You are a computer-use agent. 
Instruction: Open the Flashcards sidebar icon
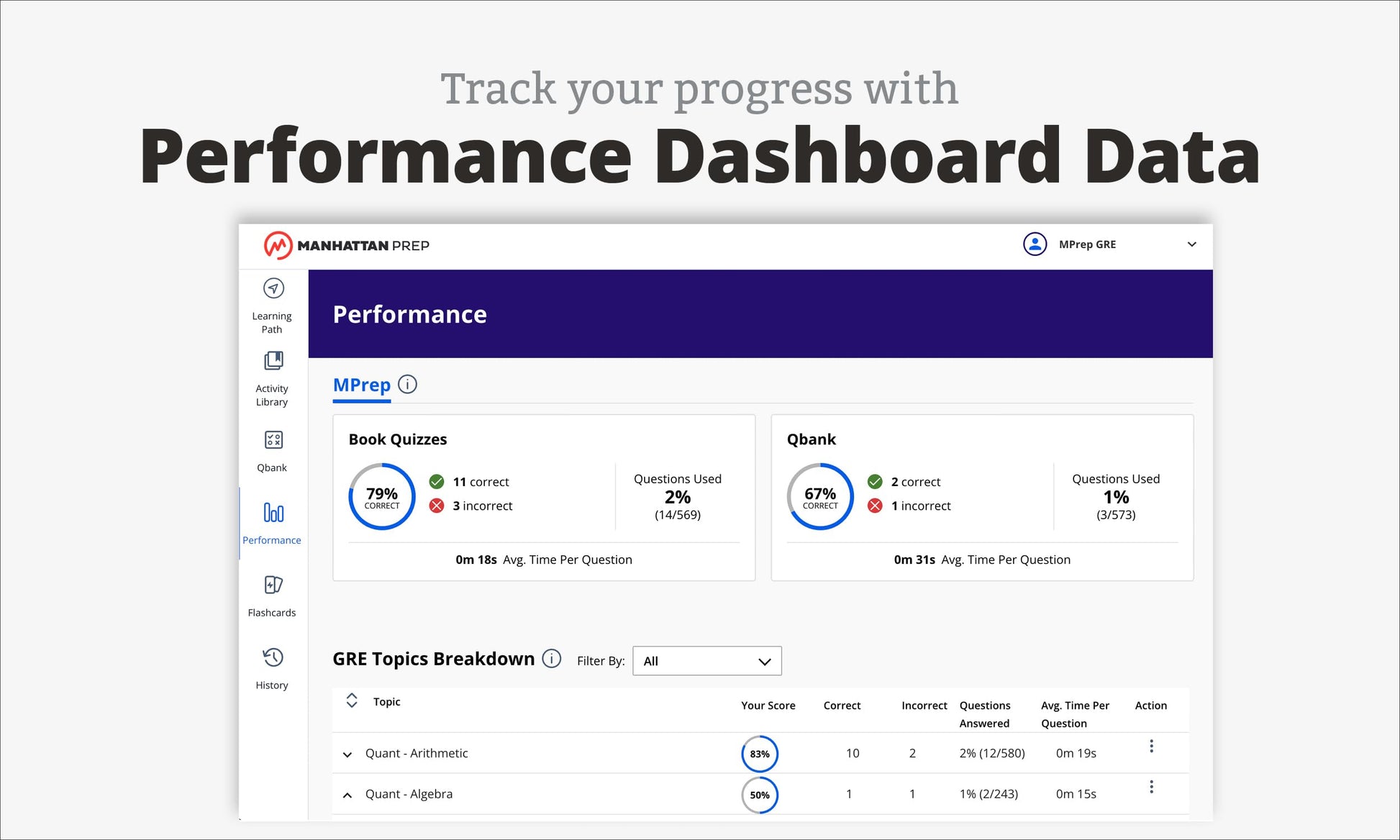click(x=273, y=585)
